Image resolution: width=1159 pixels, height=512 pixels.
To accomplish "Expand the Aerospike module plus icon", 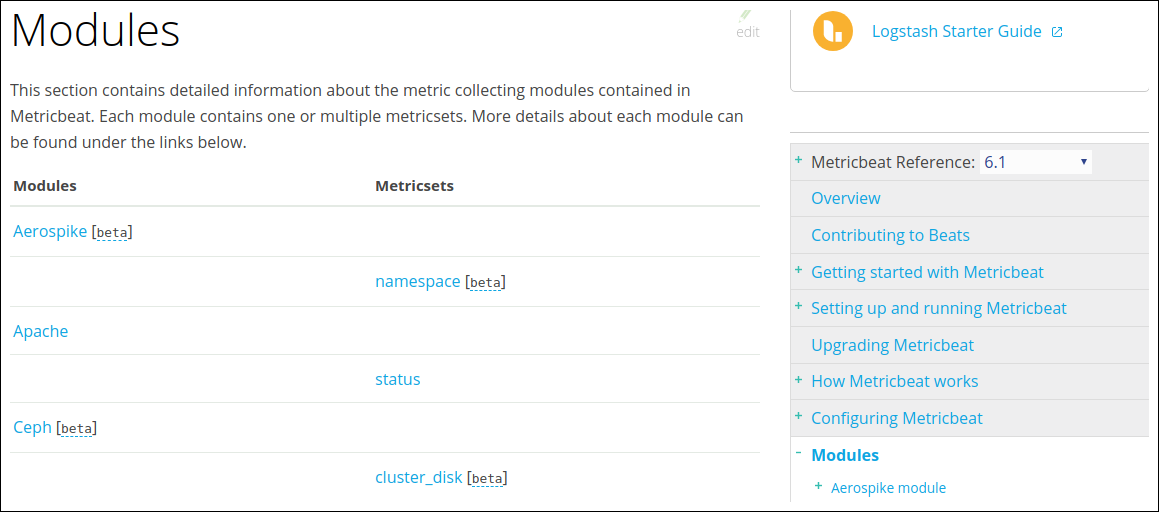I will coord(818,486).
